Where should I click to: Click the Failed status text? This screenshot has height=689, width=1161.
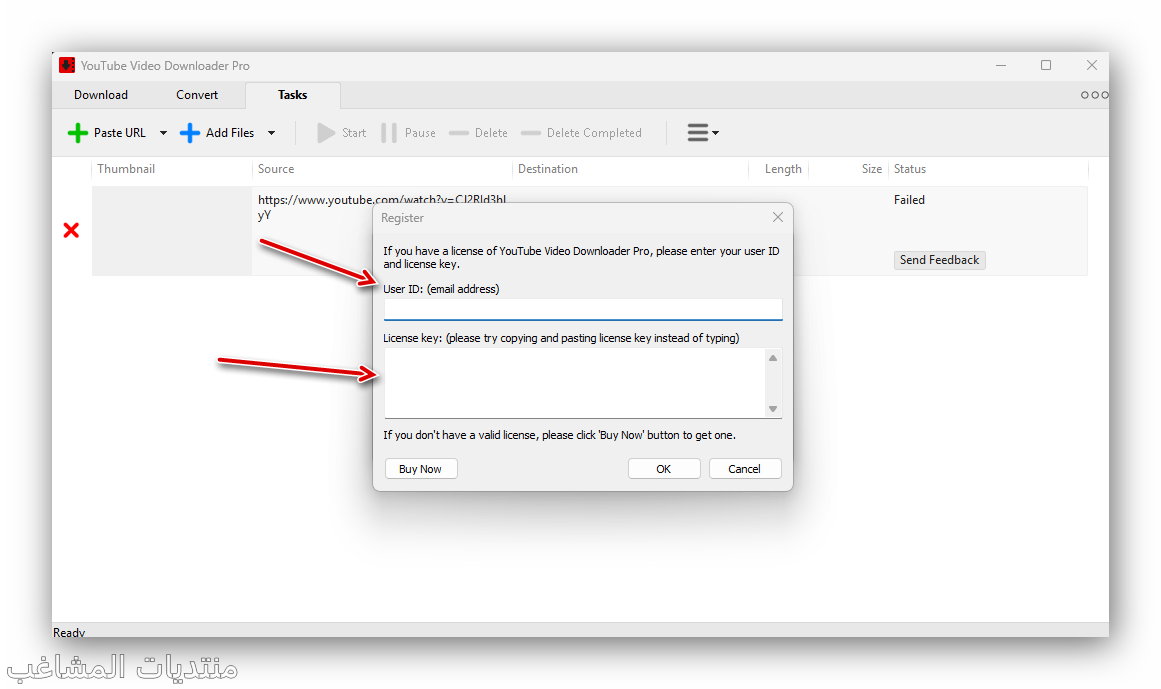pyautogui.click(x=909, y=200)
